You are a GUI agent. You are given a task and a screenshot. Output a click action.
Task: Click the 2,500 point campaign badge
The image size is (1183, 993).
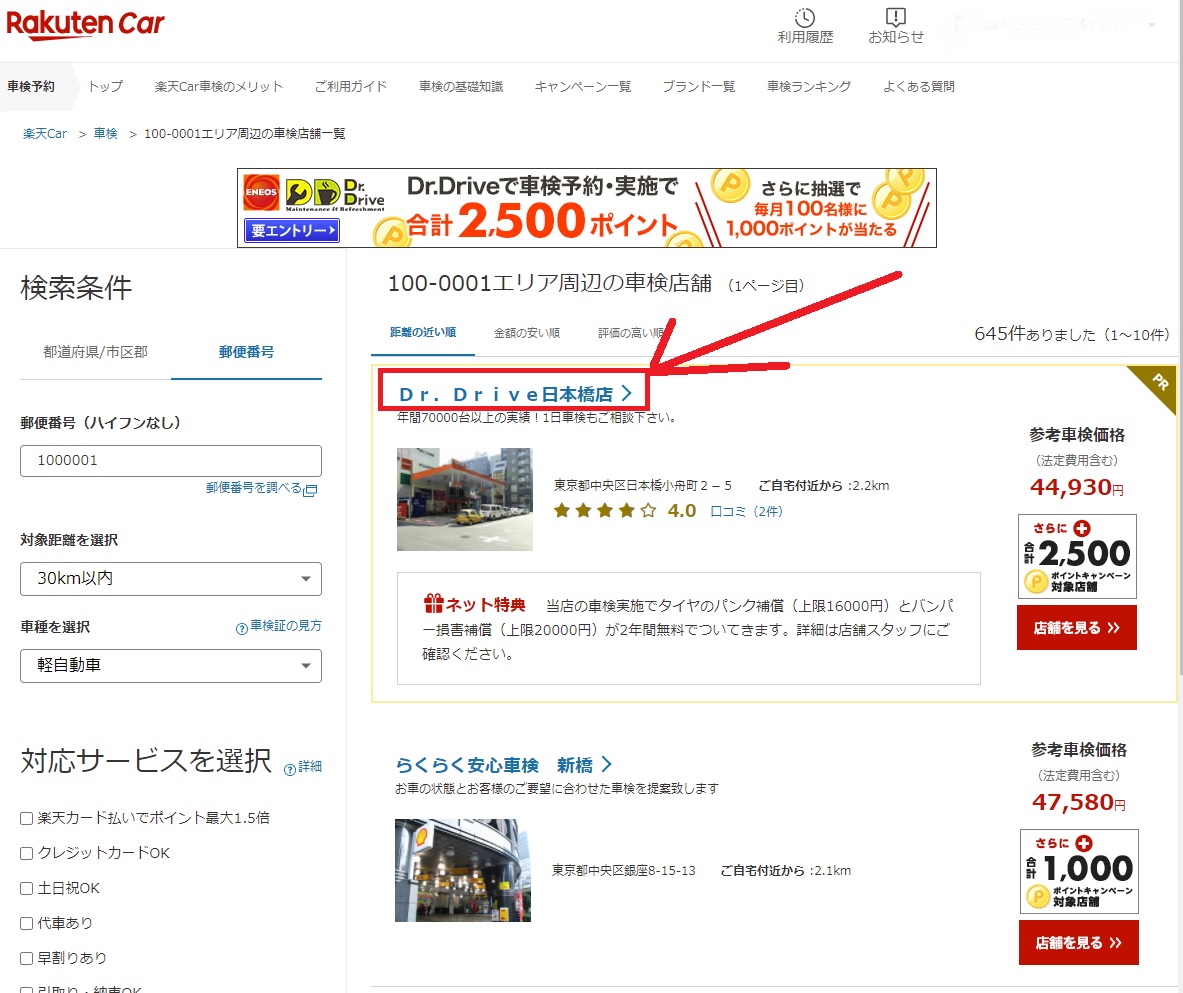click(x=1077, y=557)
